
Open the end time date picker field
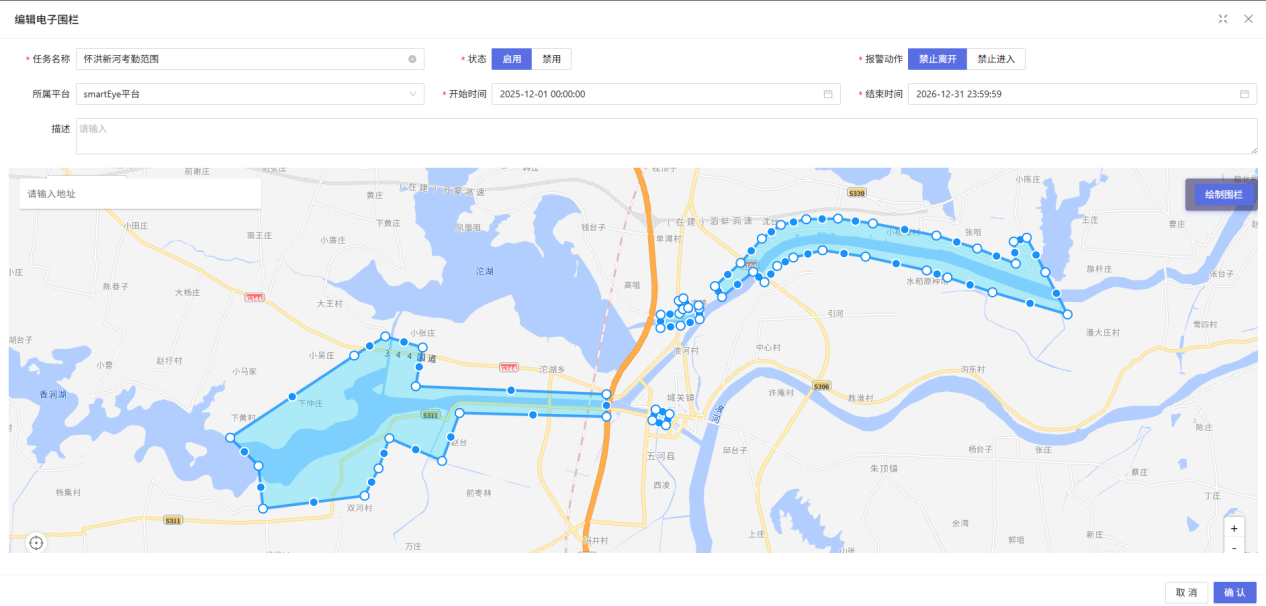click(x=1070, y=94)
